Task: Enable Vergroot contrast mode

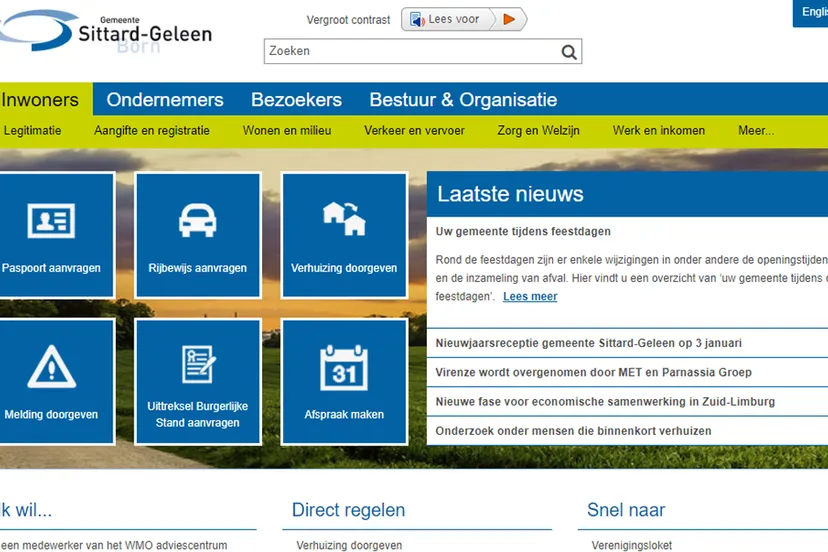Action: (x=348, y=20)
